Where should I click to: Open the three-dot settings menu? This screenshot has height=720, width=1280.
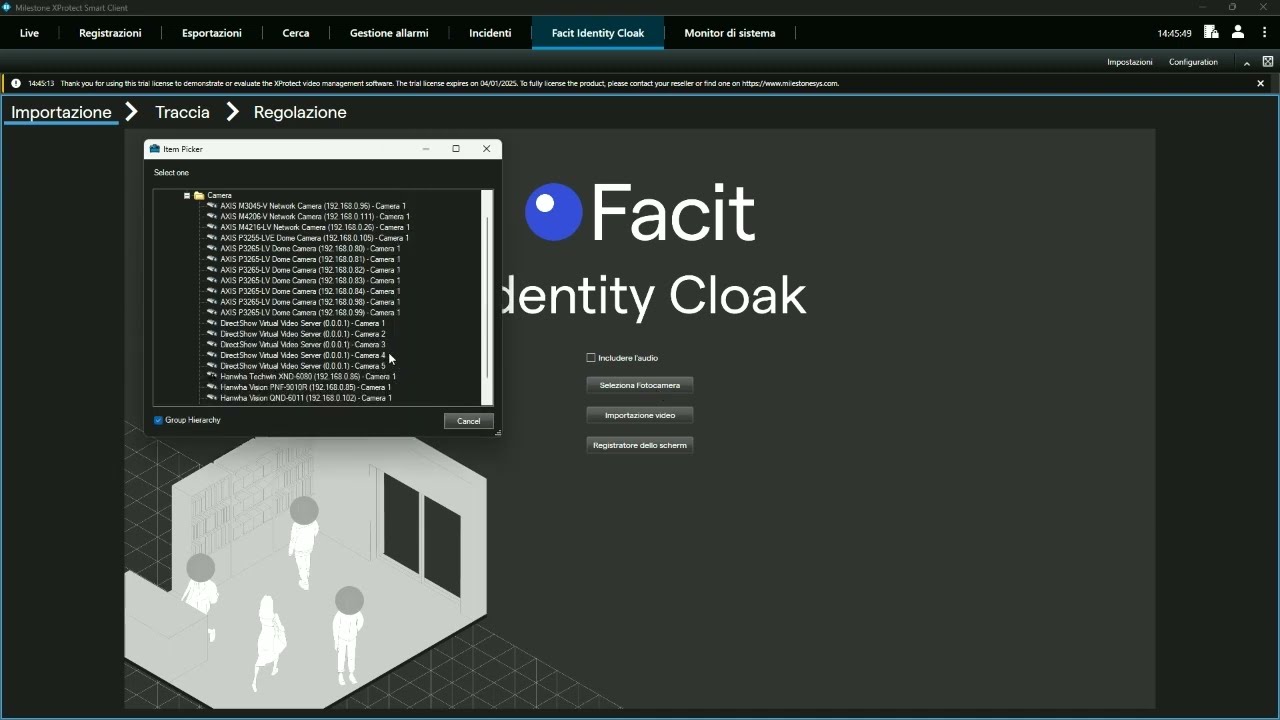[x=1264, y=32]
